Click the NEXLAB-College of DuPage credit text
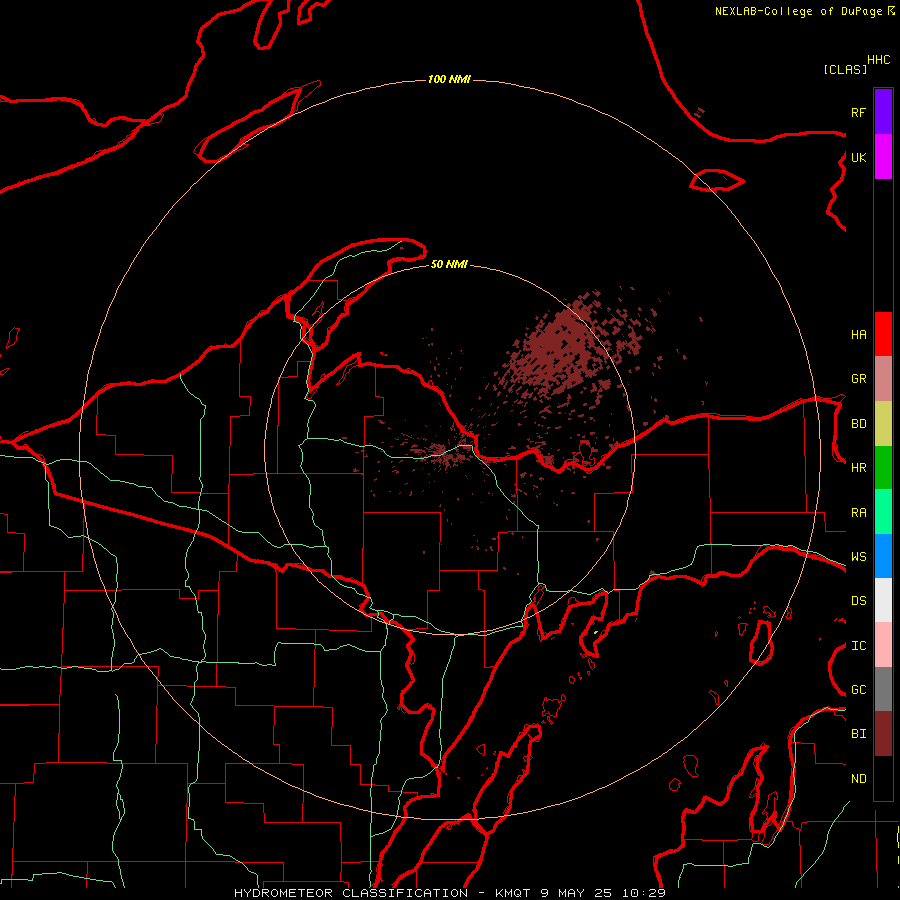This screenshot has height=900, width=900. pos(798,11)
